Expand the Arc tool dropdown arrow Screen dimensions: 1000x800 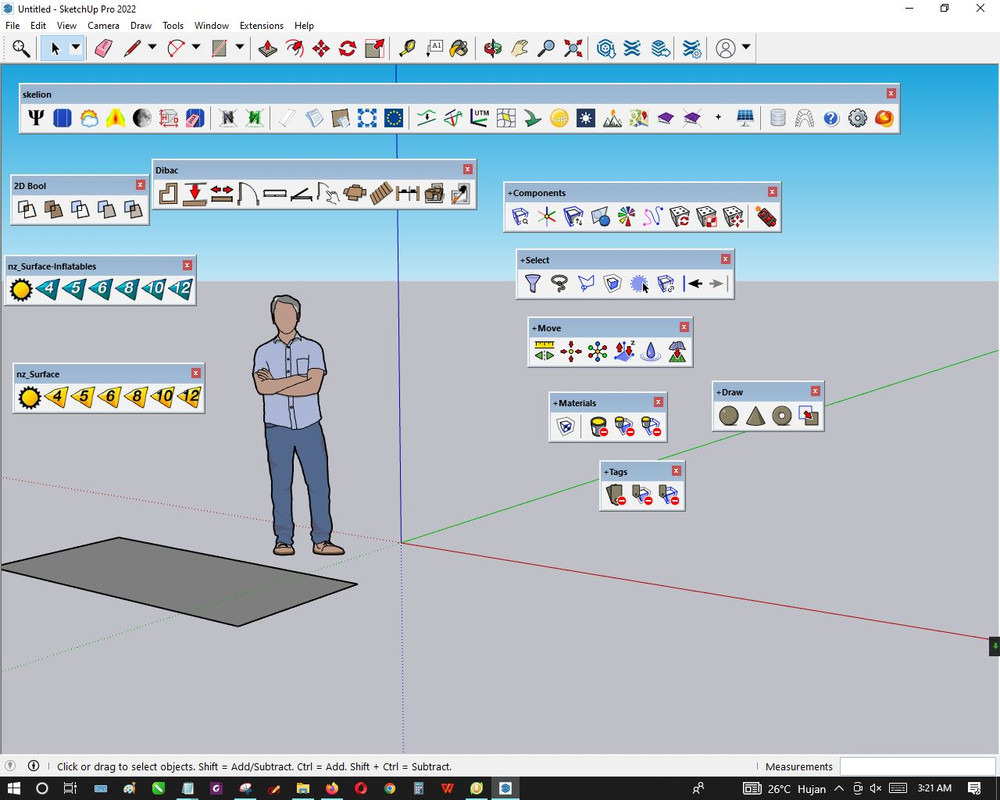pyautogui.click(x=196, y=47)
